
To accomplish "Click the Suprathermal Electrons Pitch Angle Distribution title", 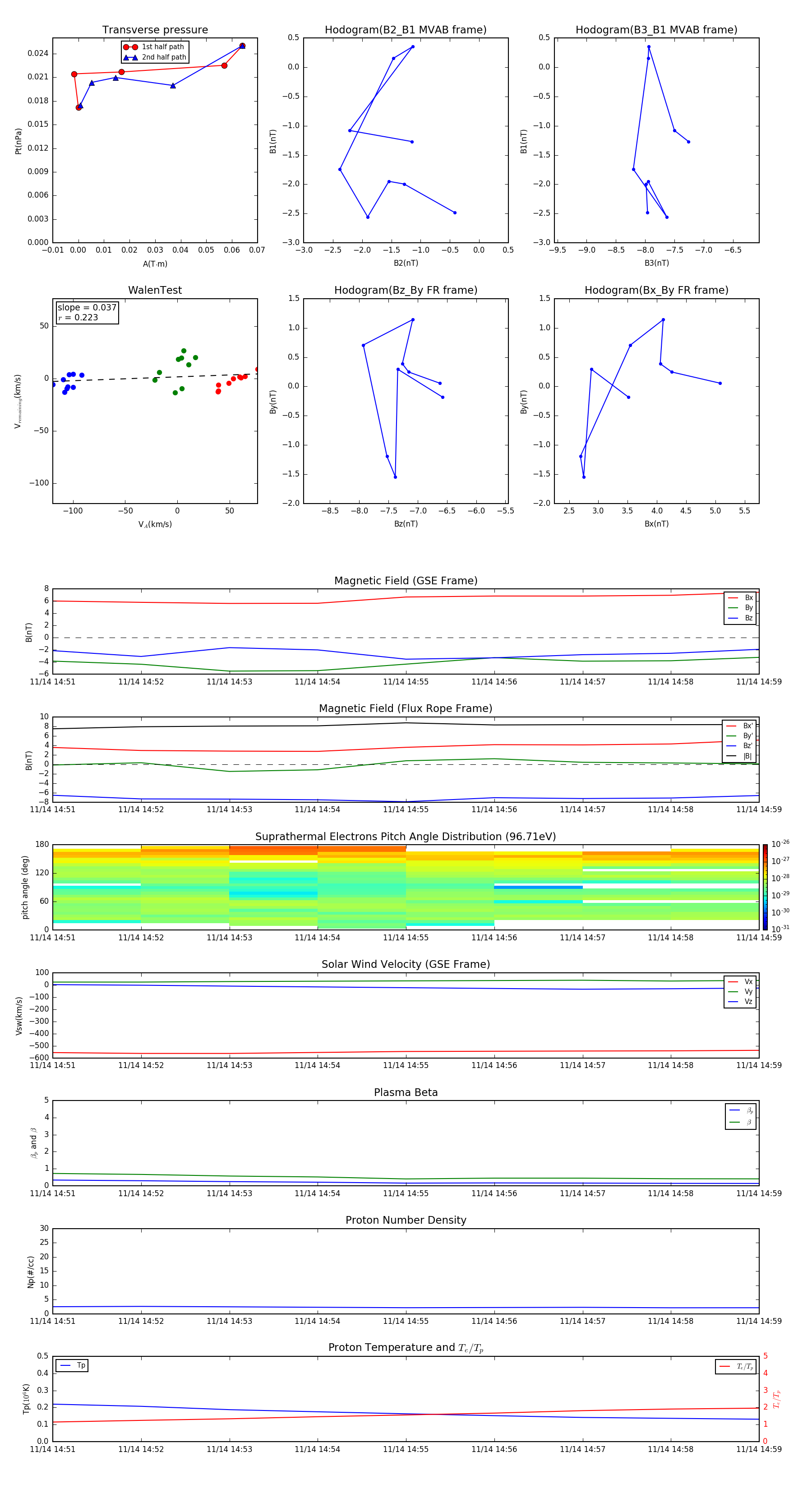I will tap(406, 837).
